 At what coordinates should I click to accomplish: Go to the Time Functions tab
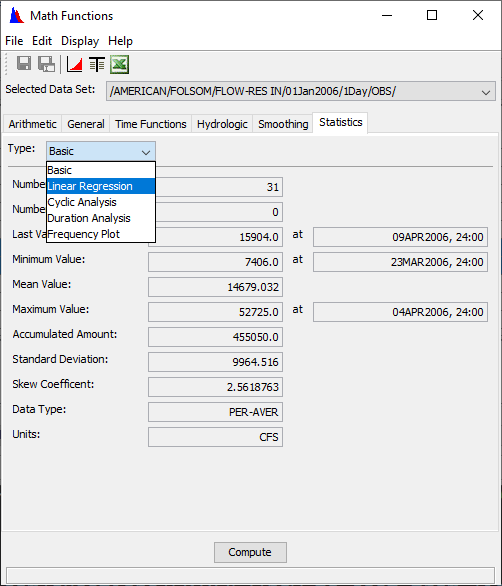click(151, 124)
